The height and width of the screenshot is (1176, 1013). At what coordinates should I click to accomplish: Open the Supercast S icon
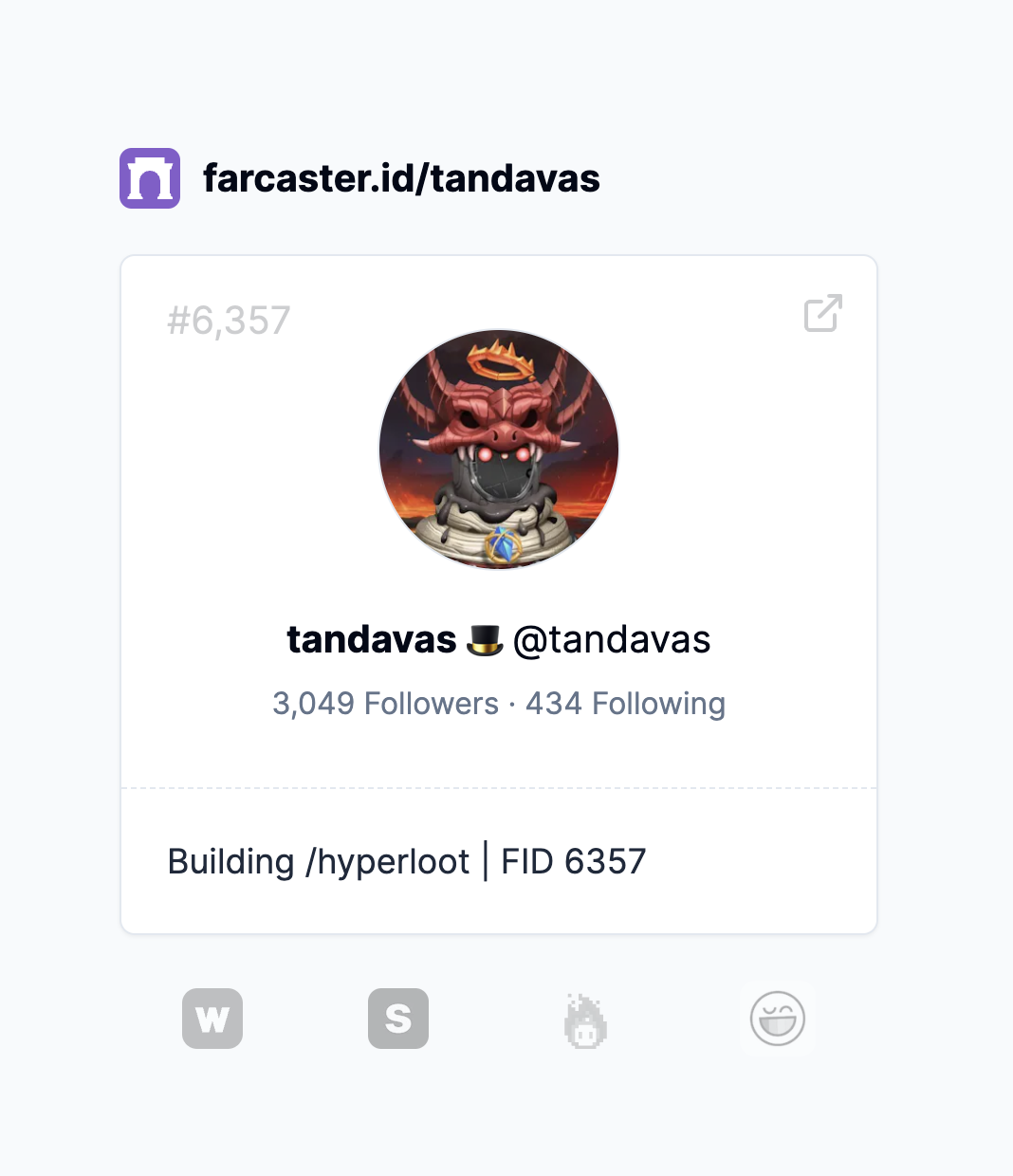tap(398, 1019)
